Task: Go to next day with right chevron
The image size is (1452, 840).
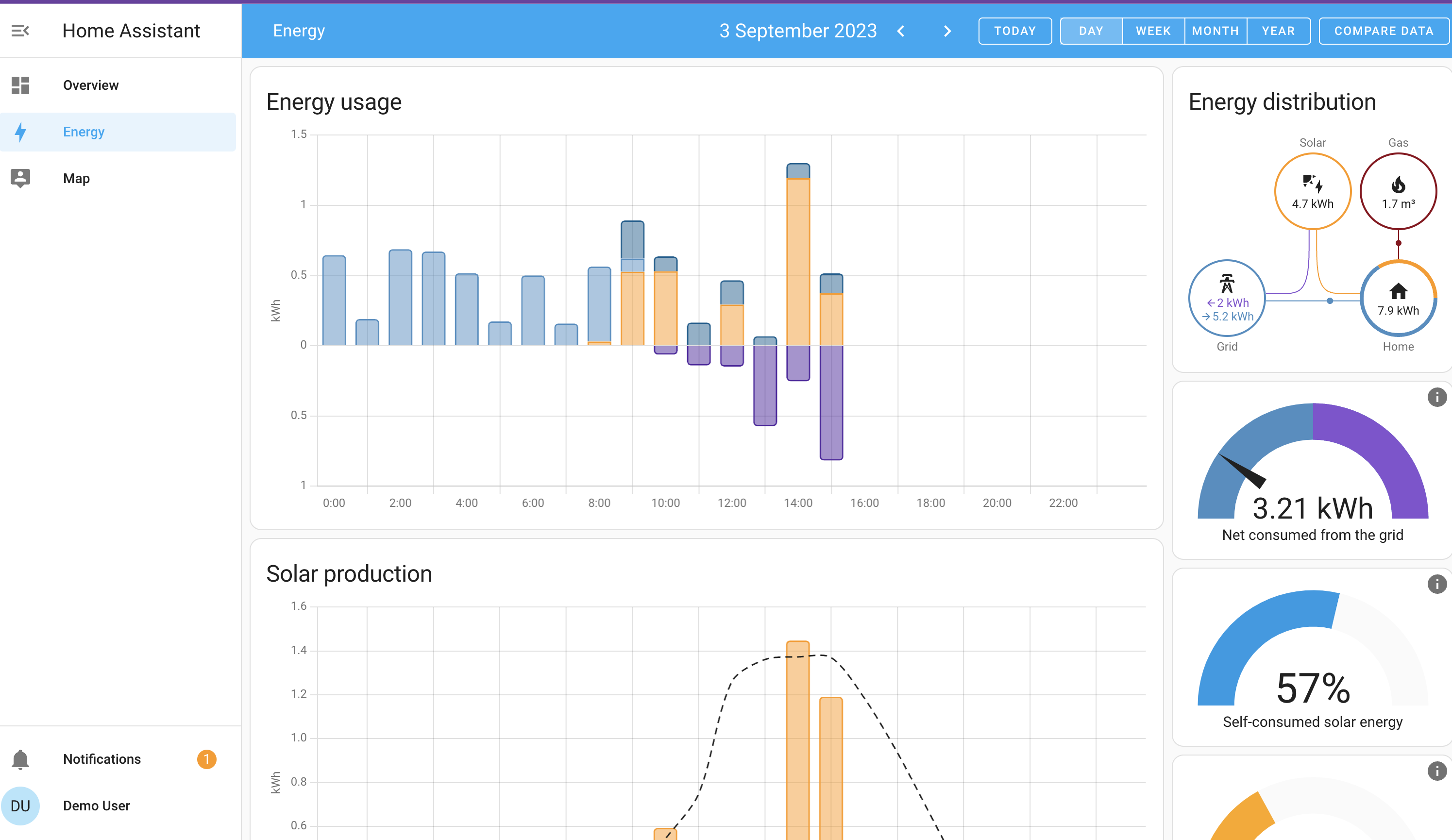Action: 947,31
